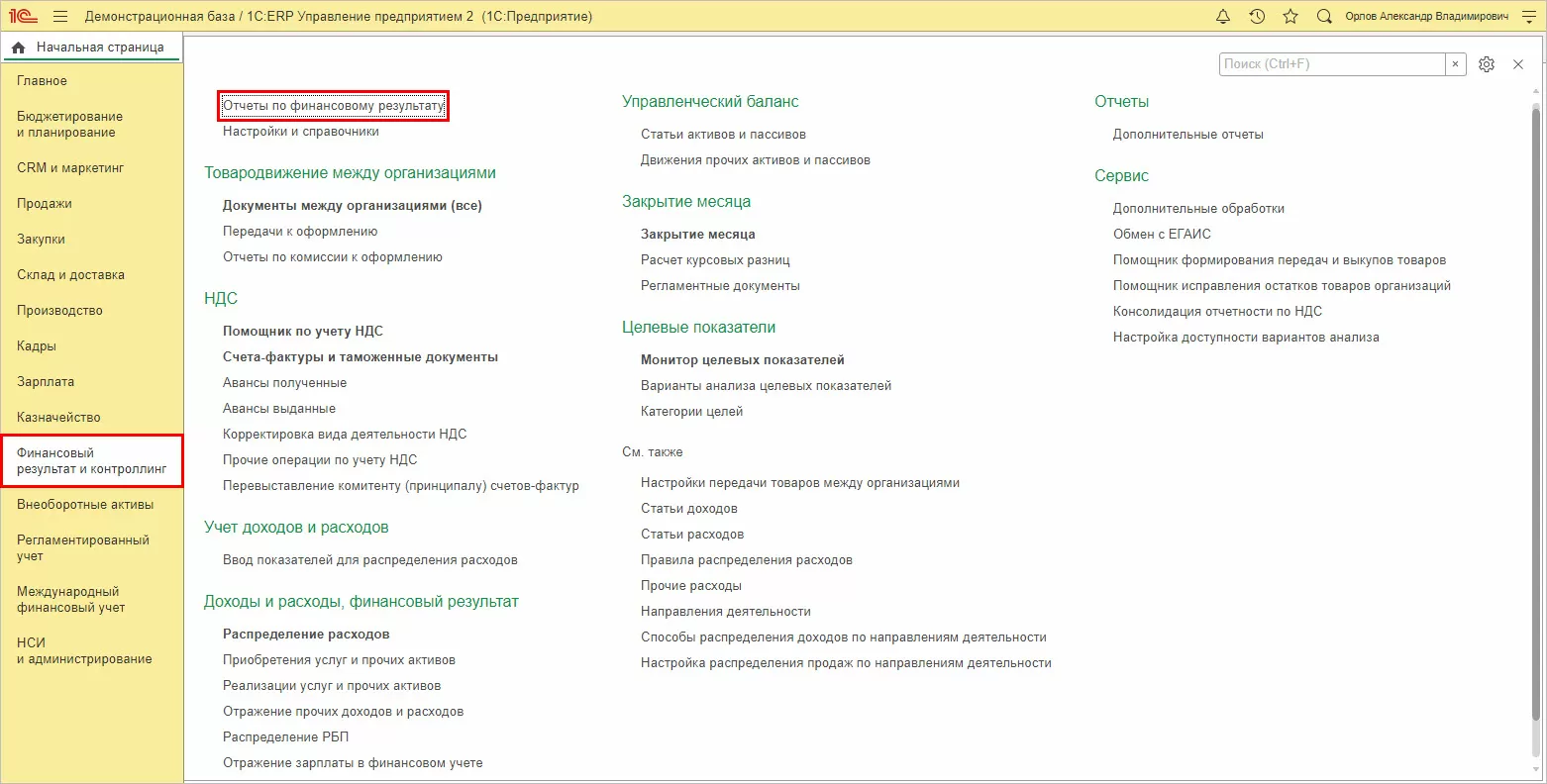Close the section menu panel
This screenshot has height=784, width=1547.
pyautogui.click(x=1518, y=64)
